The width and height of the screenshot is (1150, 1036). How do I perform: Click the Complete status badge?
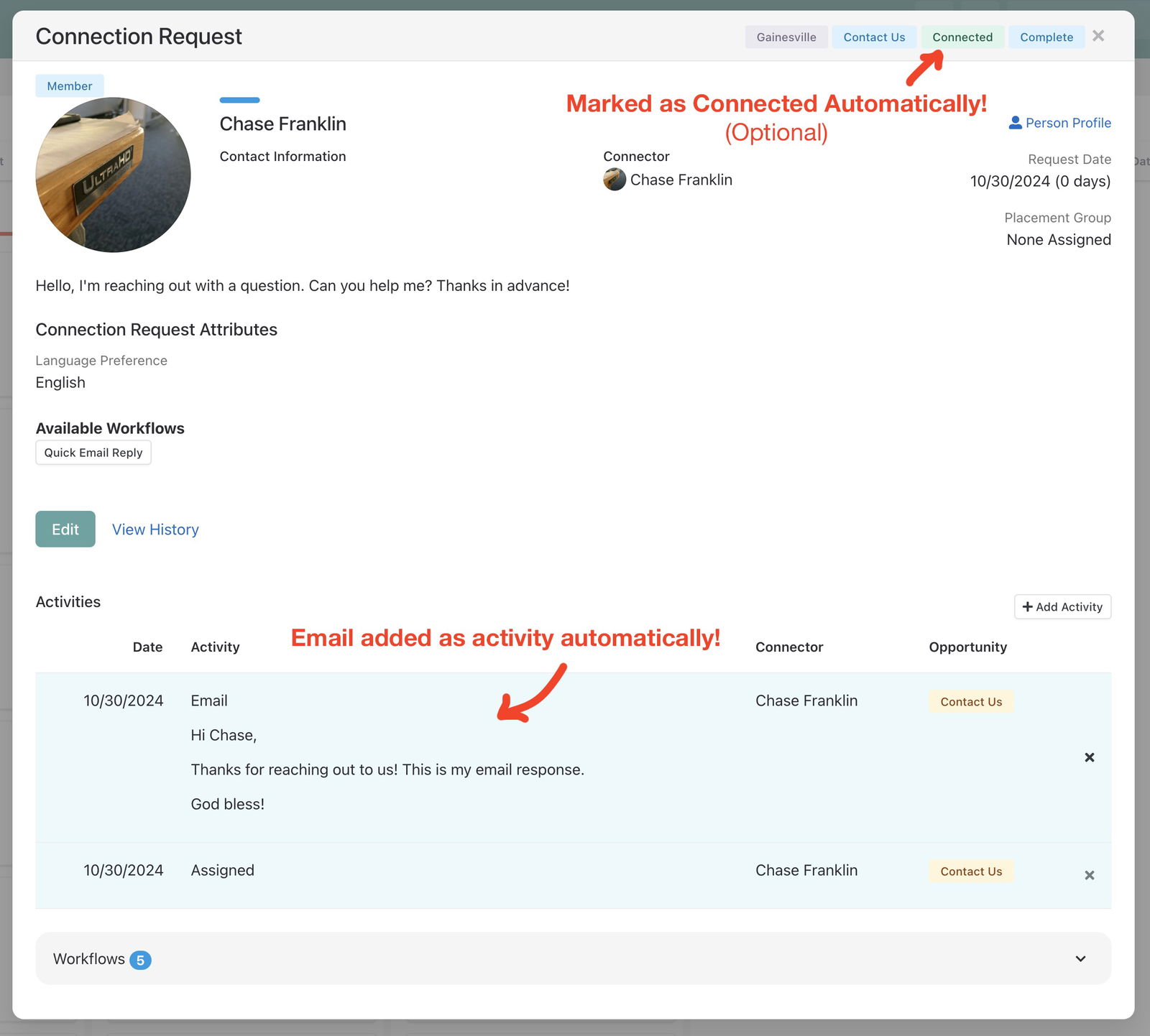(x=1046, y=37)
